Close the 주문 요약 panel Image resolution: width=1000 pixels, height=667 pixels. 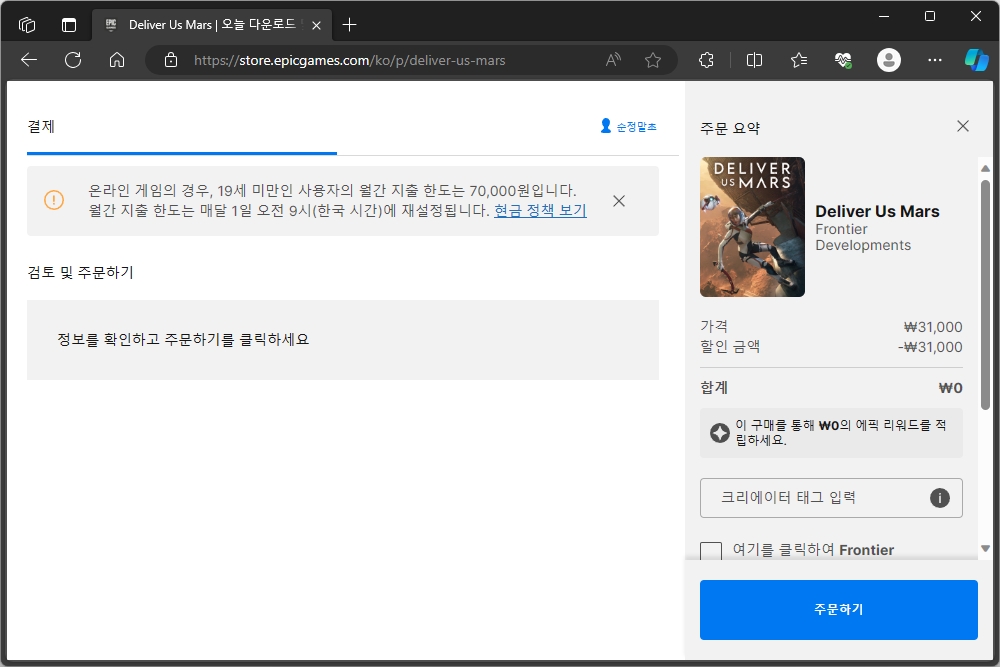(x=963, y=126)
